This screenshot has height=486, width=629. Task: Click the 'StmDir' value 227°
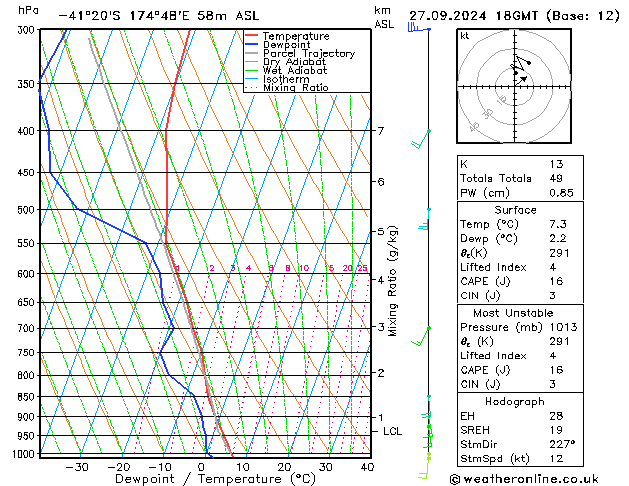[x=562, y=445]
